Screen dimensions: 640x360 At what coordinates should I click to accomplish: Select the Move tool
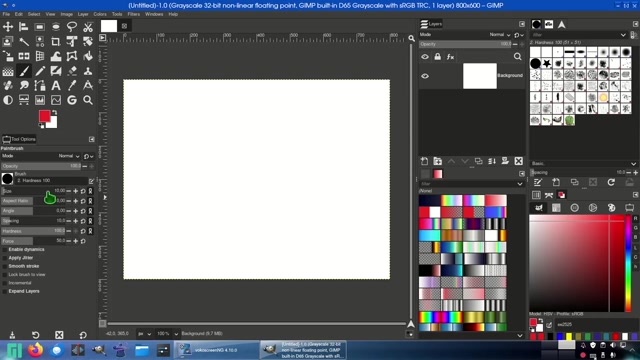(8, 27)
